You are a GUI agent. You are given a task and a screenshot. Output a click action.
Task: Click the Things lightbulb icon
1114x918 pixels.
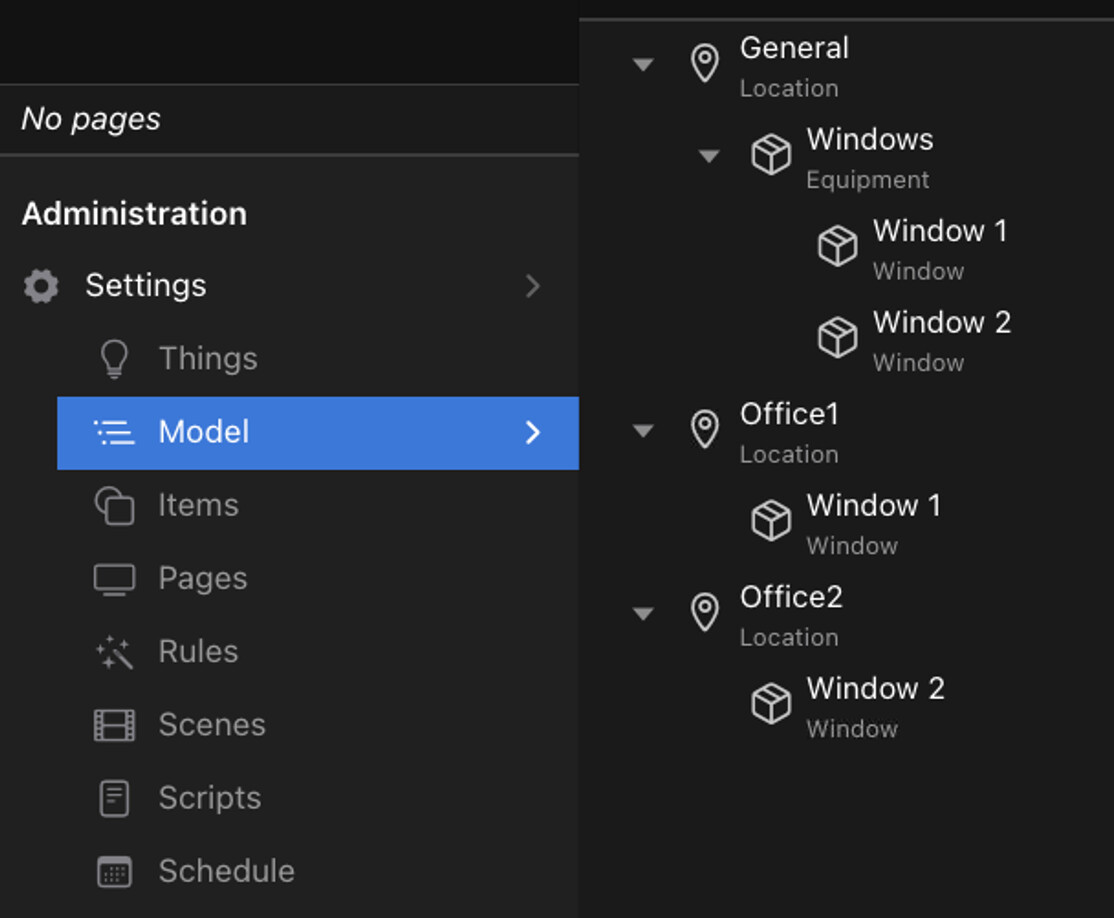114,359
